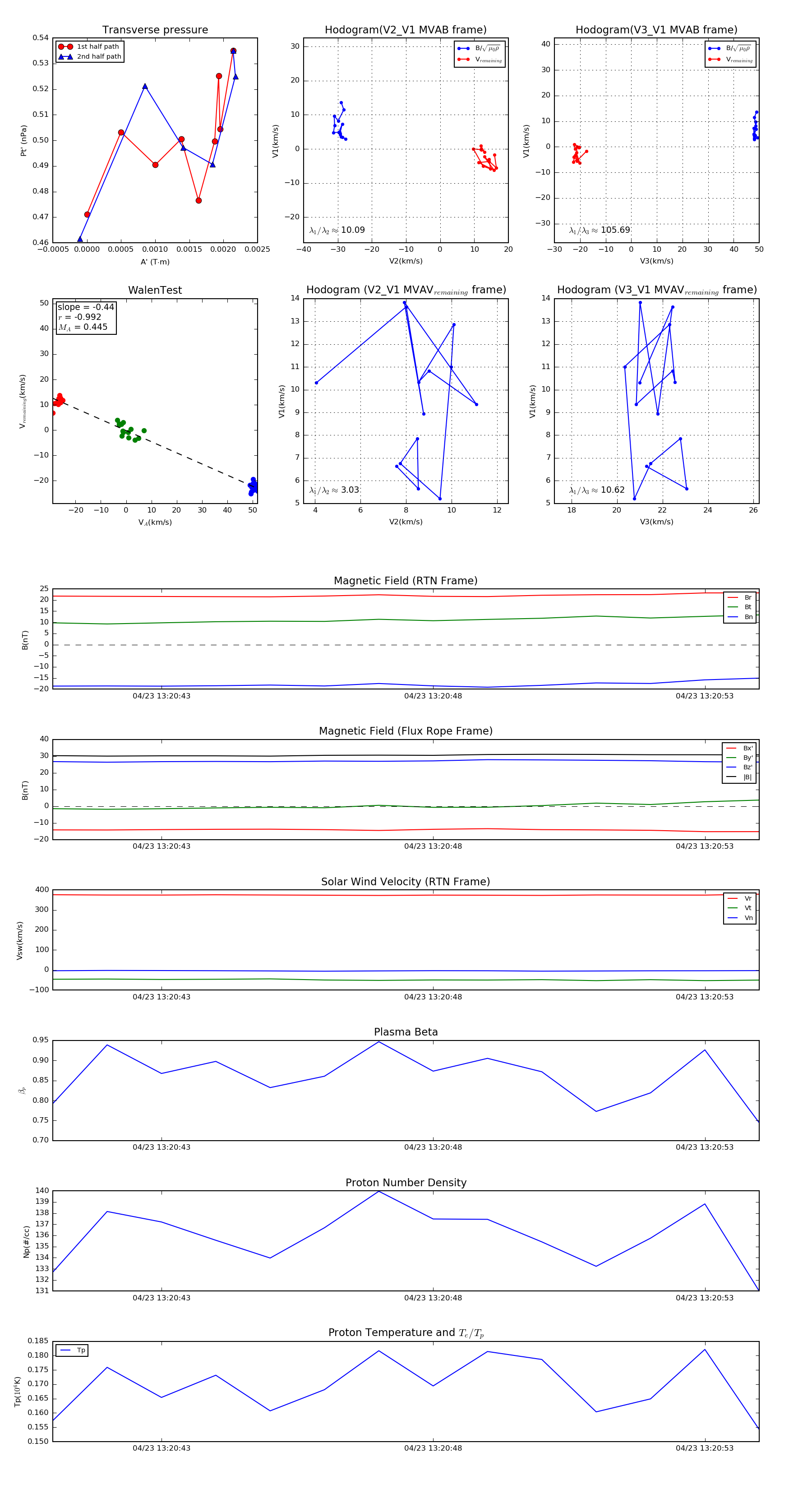The image size is (812, 1489).
Task: Click the highest point on Transverse pressure curve
Action: pyautogui.click(x=234, y=51)
